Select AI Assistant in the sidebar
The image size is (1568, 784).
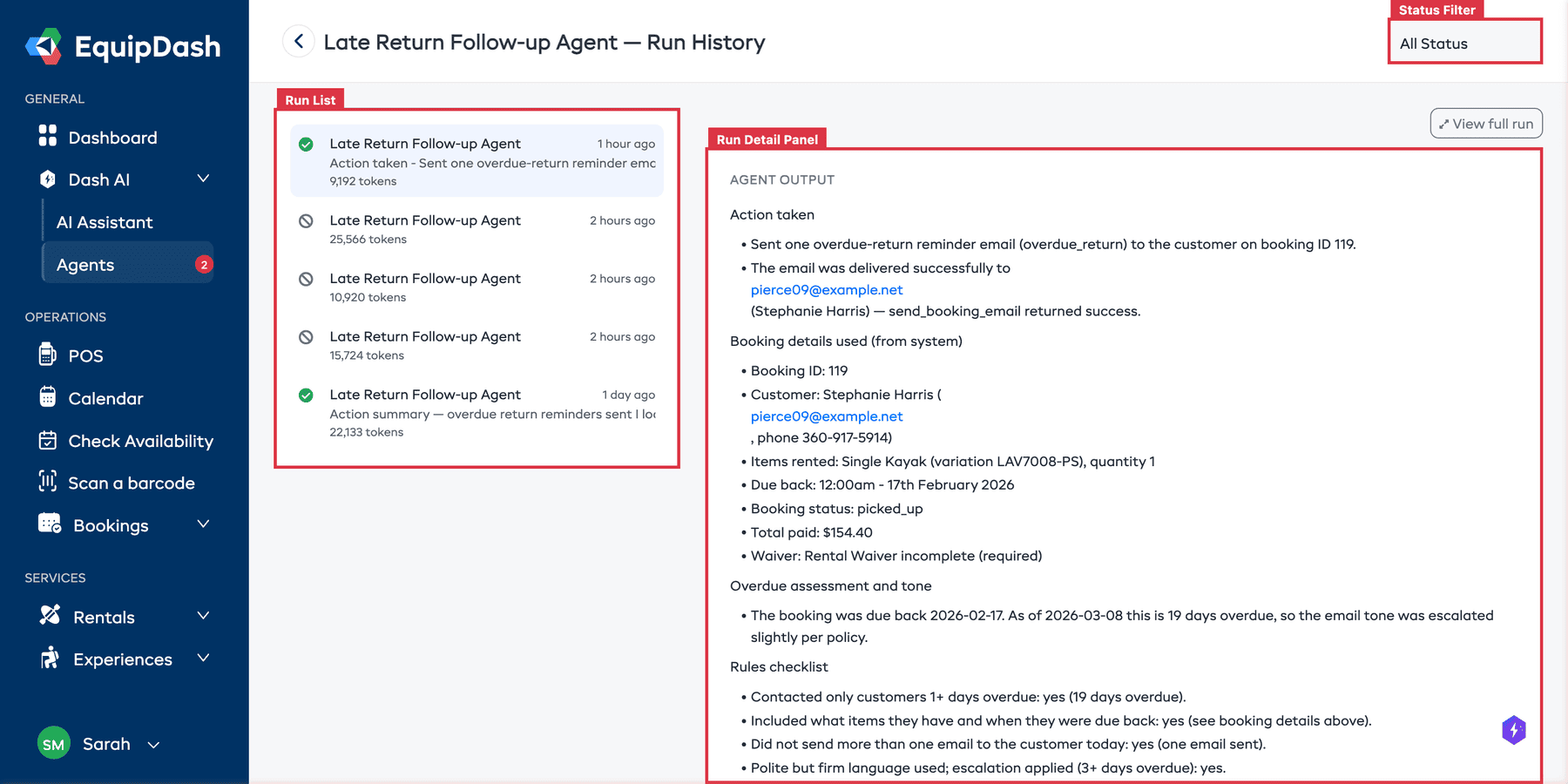pyautogui.click(x=105, y=222)
